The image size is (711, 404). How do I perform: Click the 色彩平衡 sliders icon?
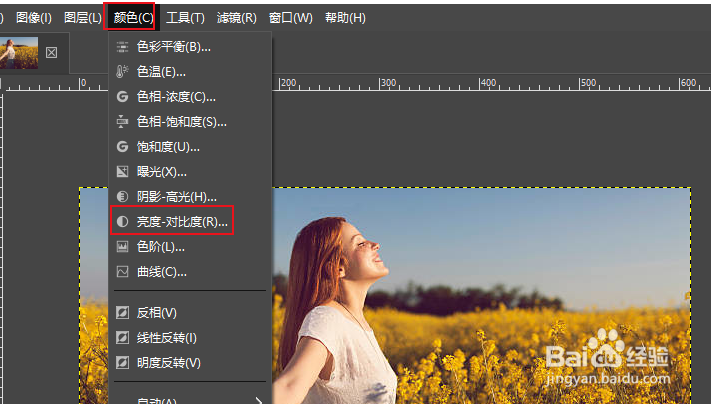(x=122, y=47)
